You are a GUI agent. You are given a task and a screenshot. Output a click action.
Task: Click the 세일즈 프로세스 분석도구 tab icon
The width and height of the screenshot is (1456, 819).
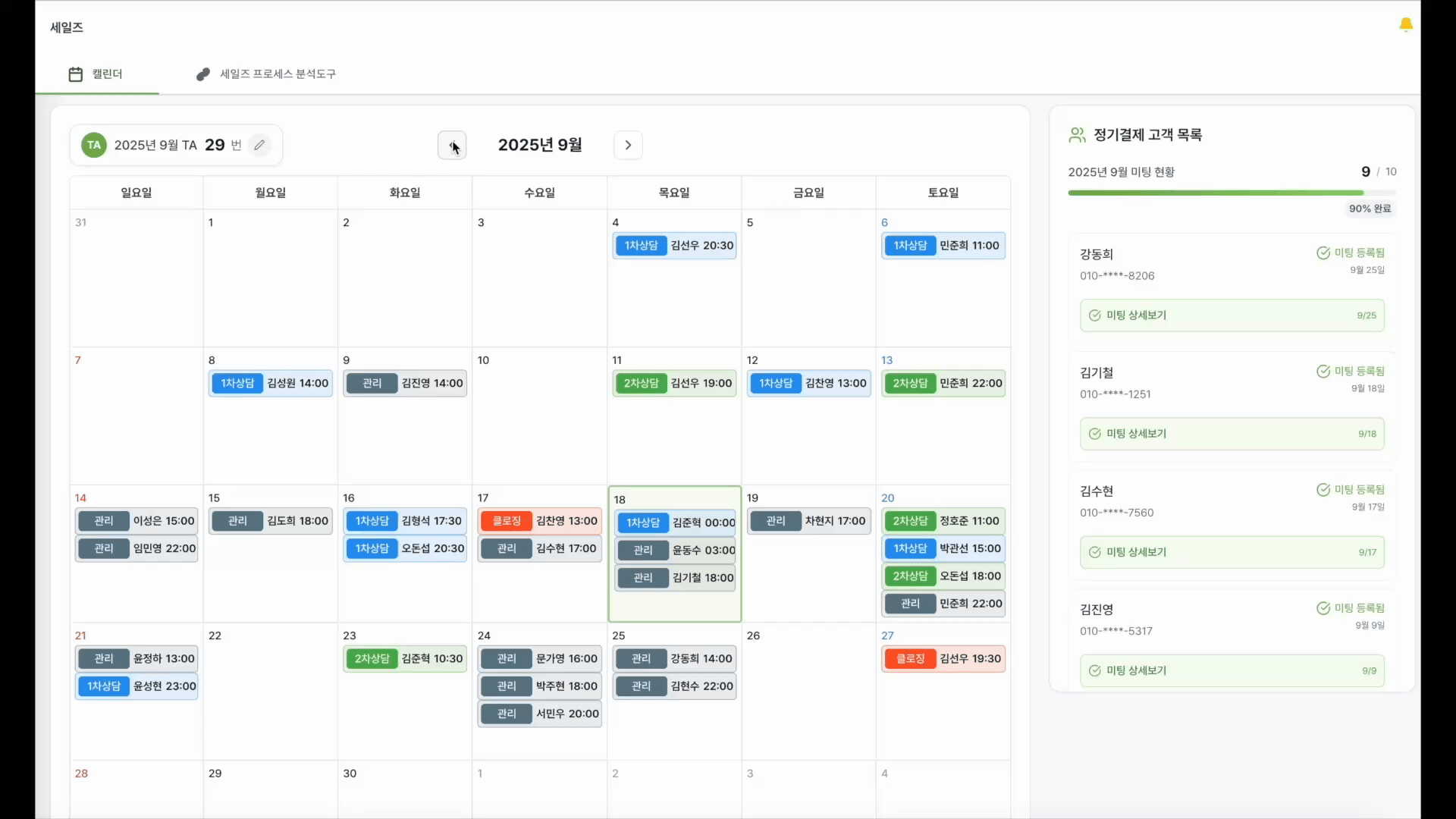click(x=202, y=74)
